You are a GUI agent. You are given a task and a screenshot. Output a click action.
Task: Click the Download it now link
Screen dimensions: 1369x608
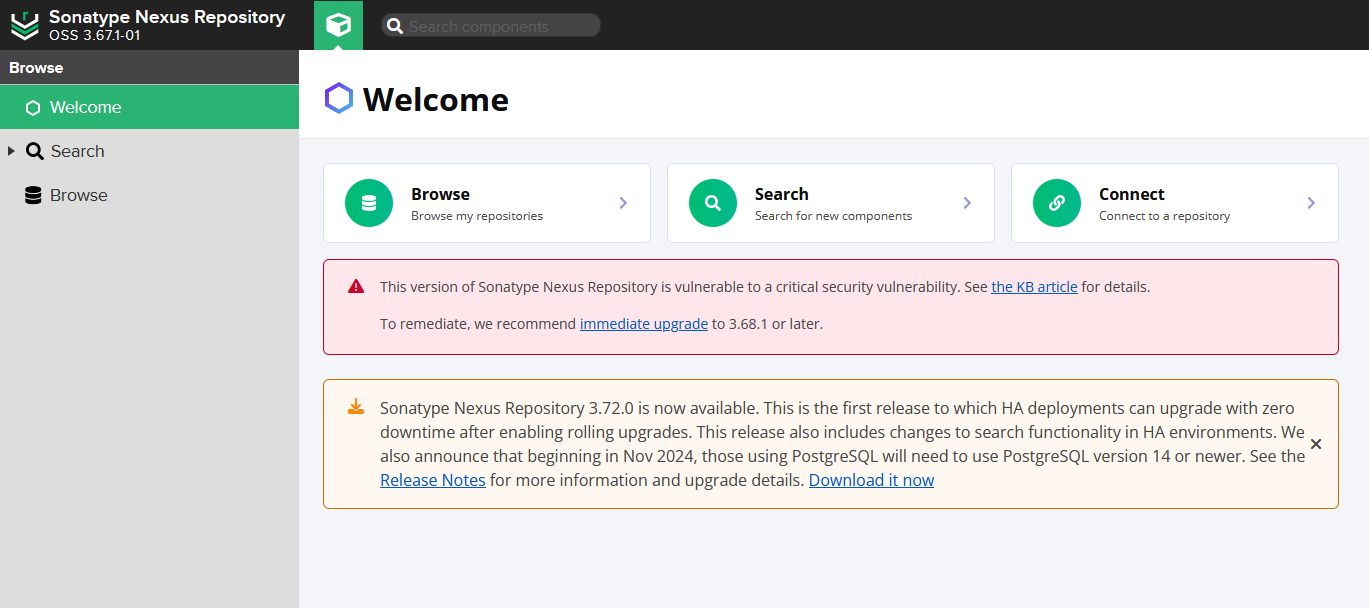click(x=871, y=480)
